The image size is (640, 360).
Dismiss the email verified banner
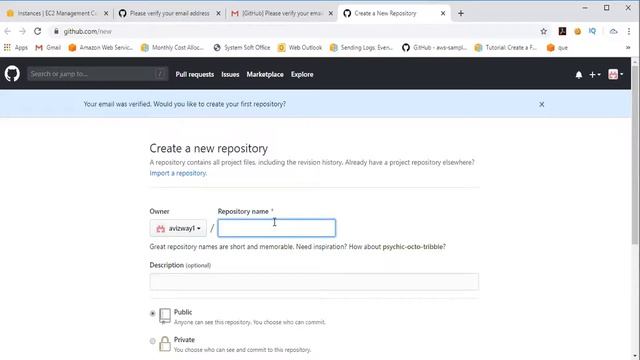(542, 104)
